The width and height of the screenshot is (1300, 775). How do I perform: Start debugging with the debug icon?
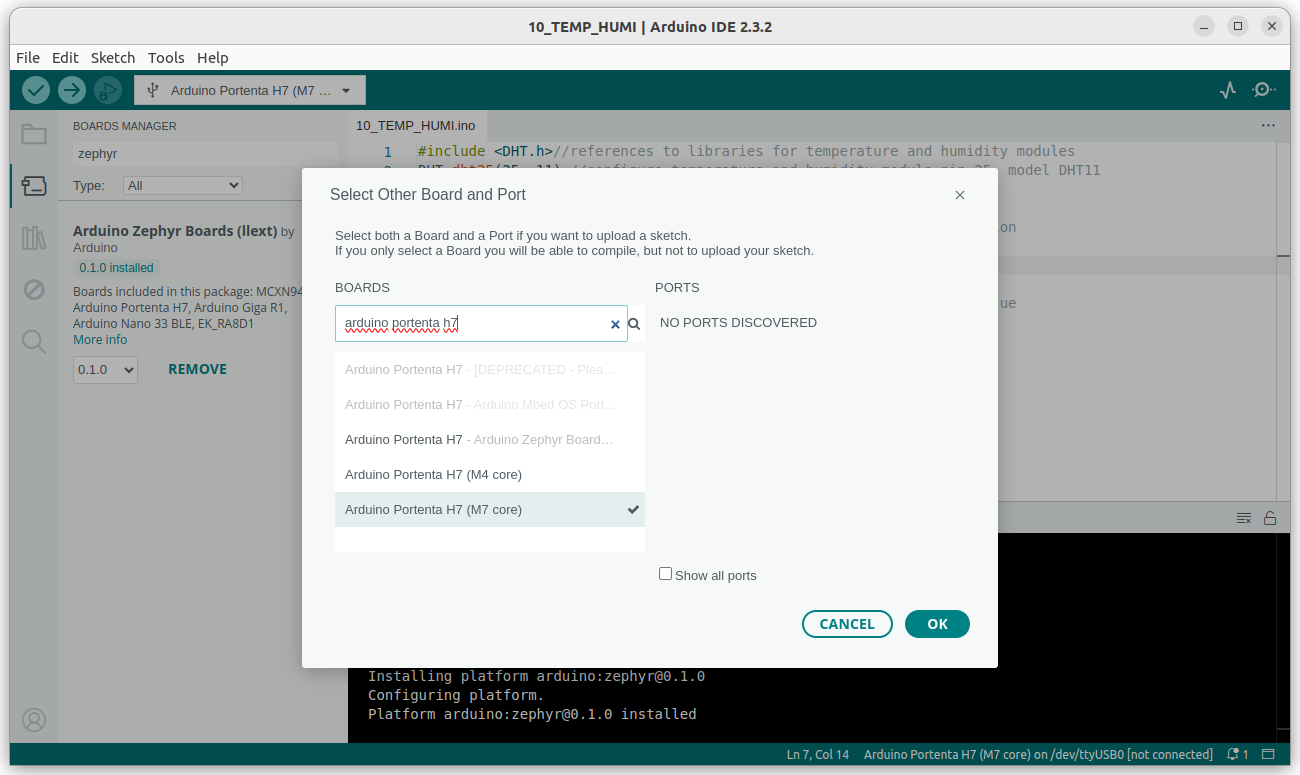[107, 90]
